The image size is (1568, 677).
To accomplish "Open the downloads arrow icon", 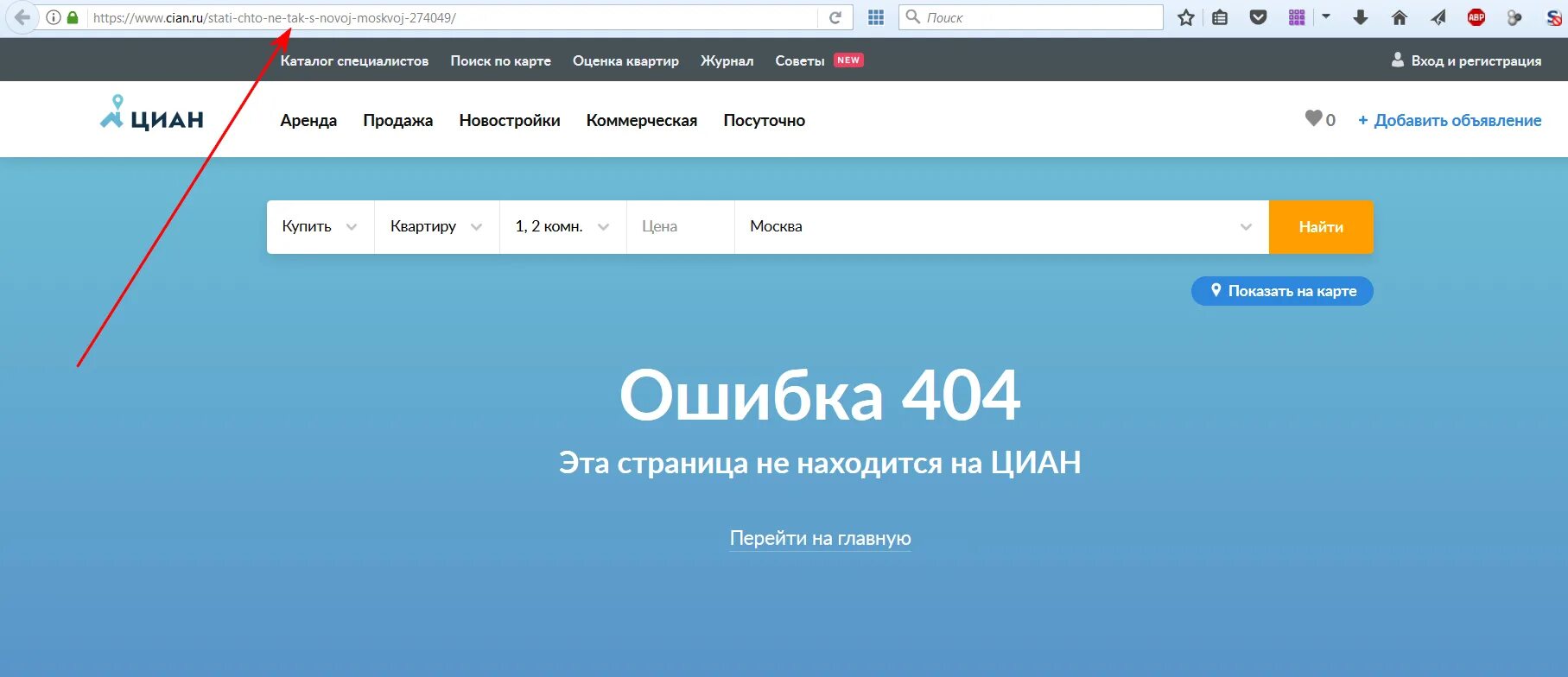I will [x=1361, y=17].
